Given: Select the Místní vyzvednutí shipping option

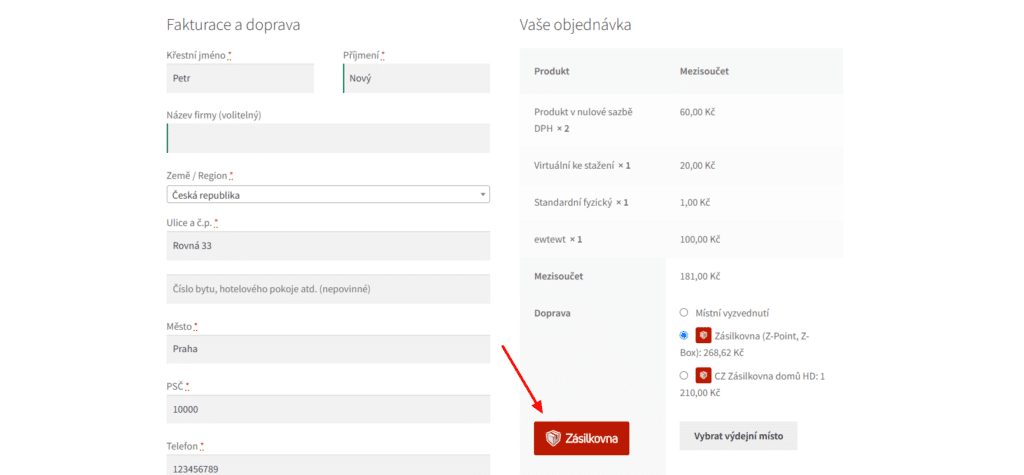Looking at the screenshot, I should tap(684, 312).
